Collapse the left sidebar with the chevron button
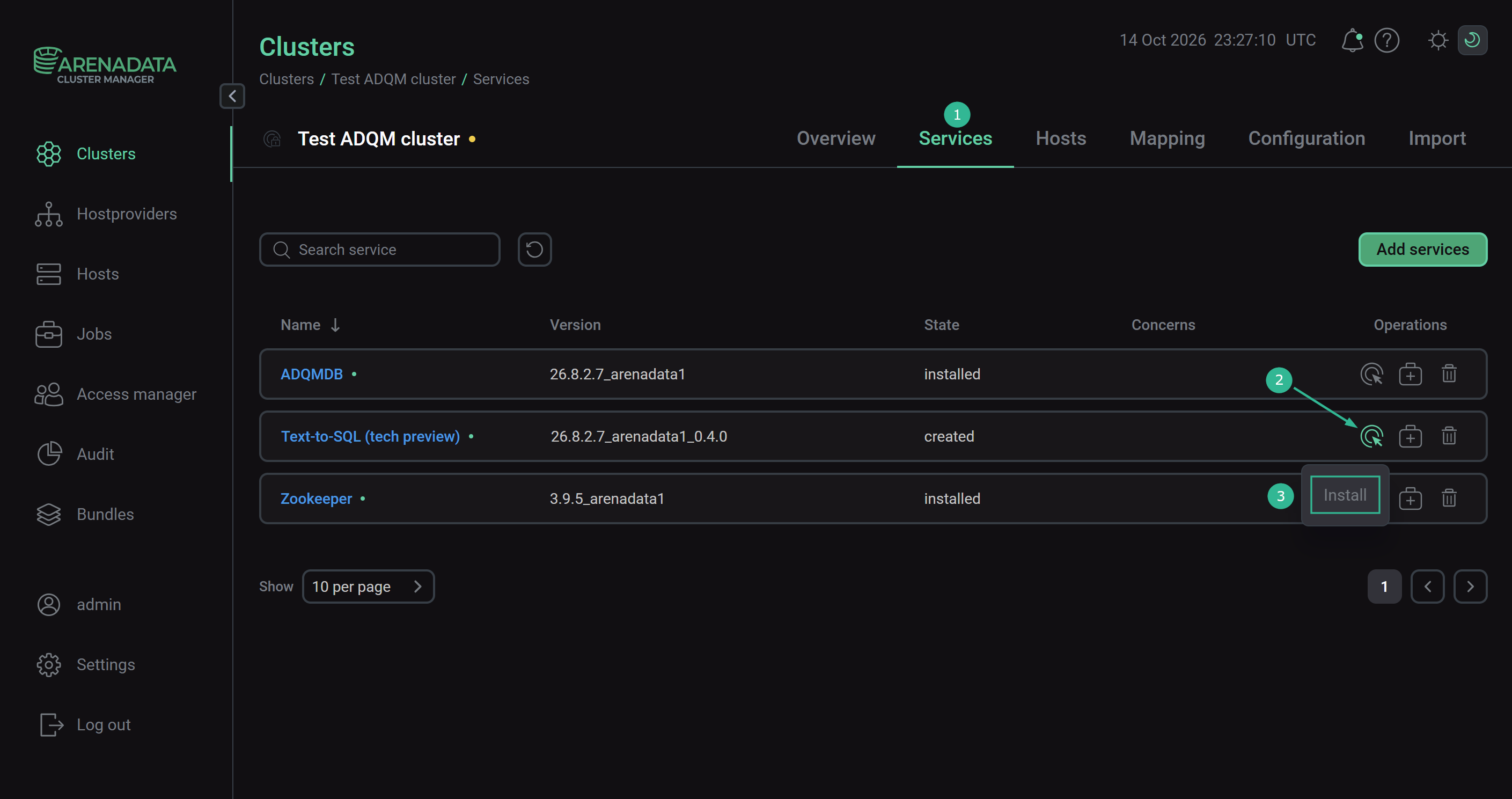This screenshot has width=1512, height=799. pyautogui.click(x=232, y=96)
